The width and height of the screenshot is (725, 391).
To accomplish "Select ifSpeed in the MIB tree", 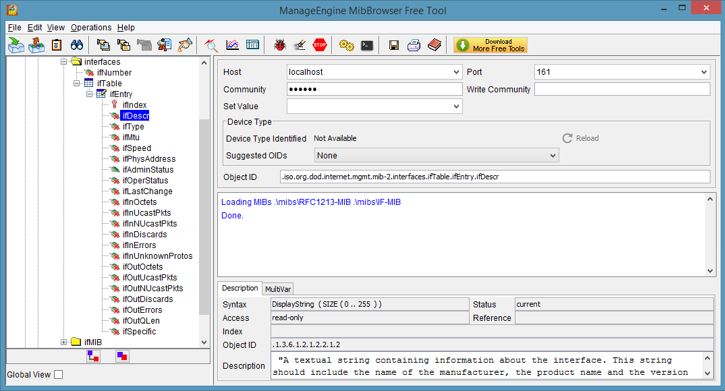I will 136,148.
